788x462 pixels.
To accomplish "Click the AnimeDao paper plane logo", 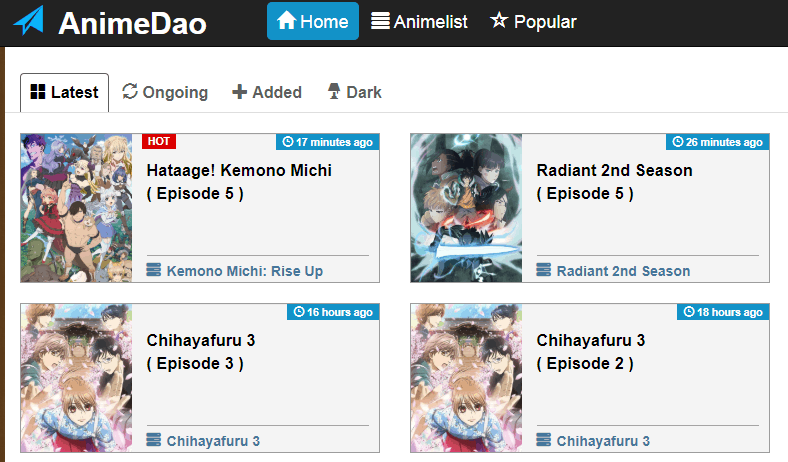I will [29, 21].
